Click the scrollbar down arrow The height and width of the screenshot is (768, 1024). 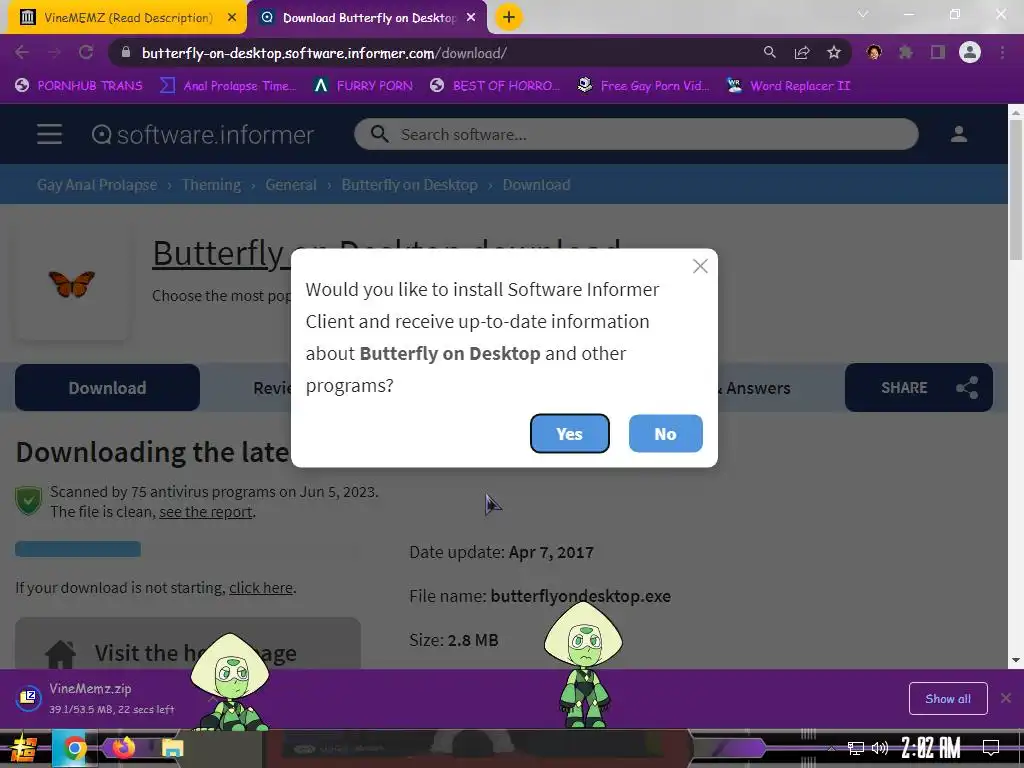pos(1016,660)
